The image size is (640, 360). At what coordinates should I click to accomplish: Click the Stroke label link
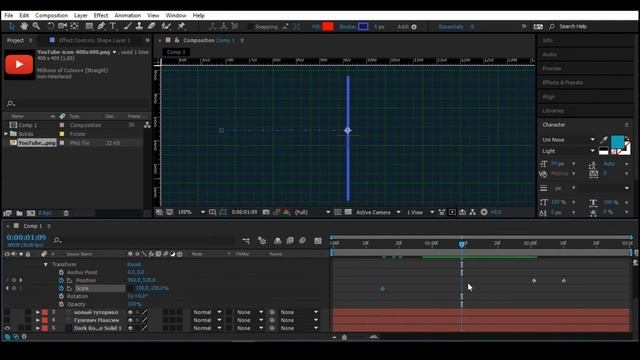[347, 27]
